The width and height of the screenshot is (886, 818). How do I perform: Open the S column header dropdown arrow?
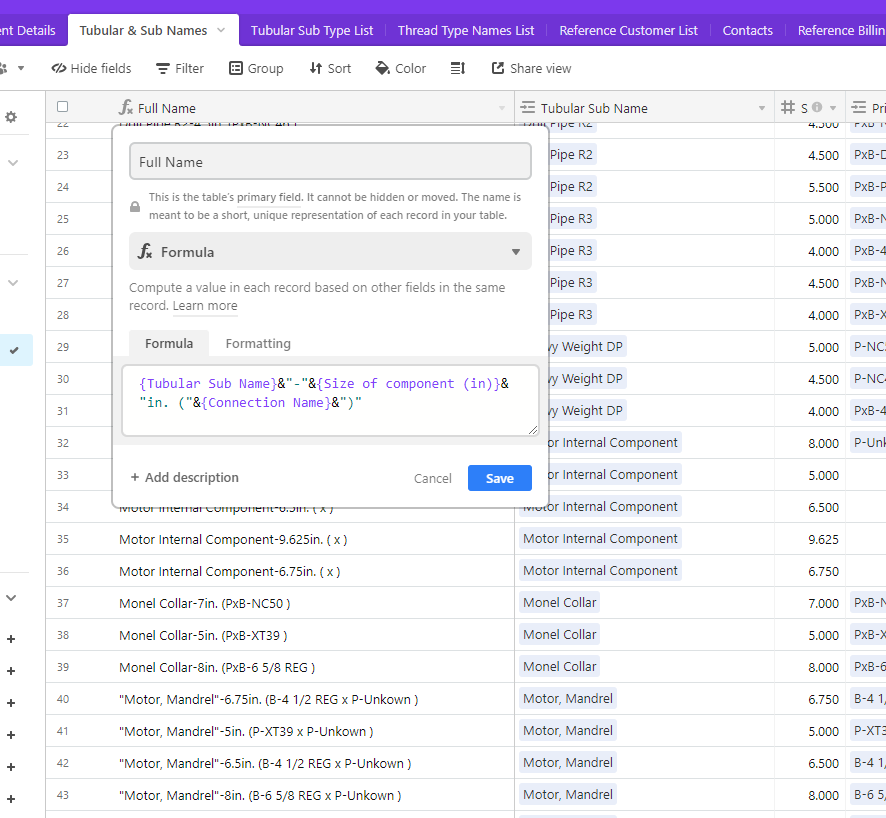tap(833, 108)
